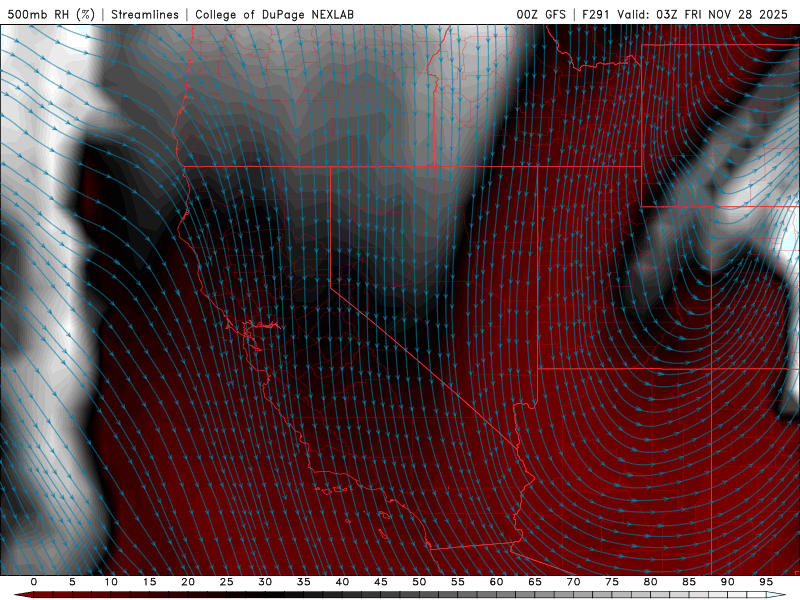Click the '0' value on color scale
This screenshot has width=800, height=600.
click(x=34, y=582)
